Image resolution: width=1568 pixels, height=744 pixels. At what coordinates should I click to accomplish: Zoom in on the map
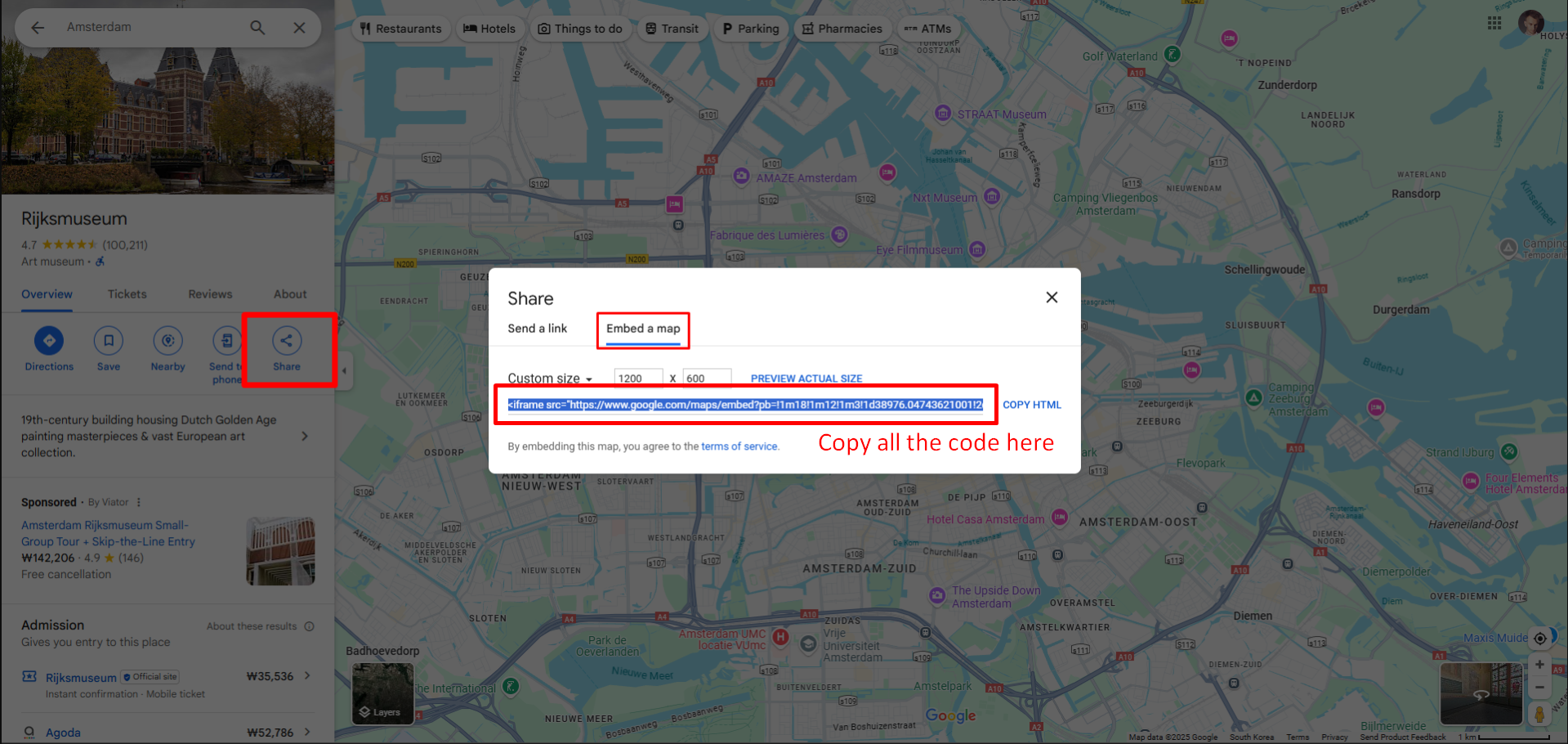point(1539,665)
